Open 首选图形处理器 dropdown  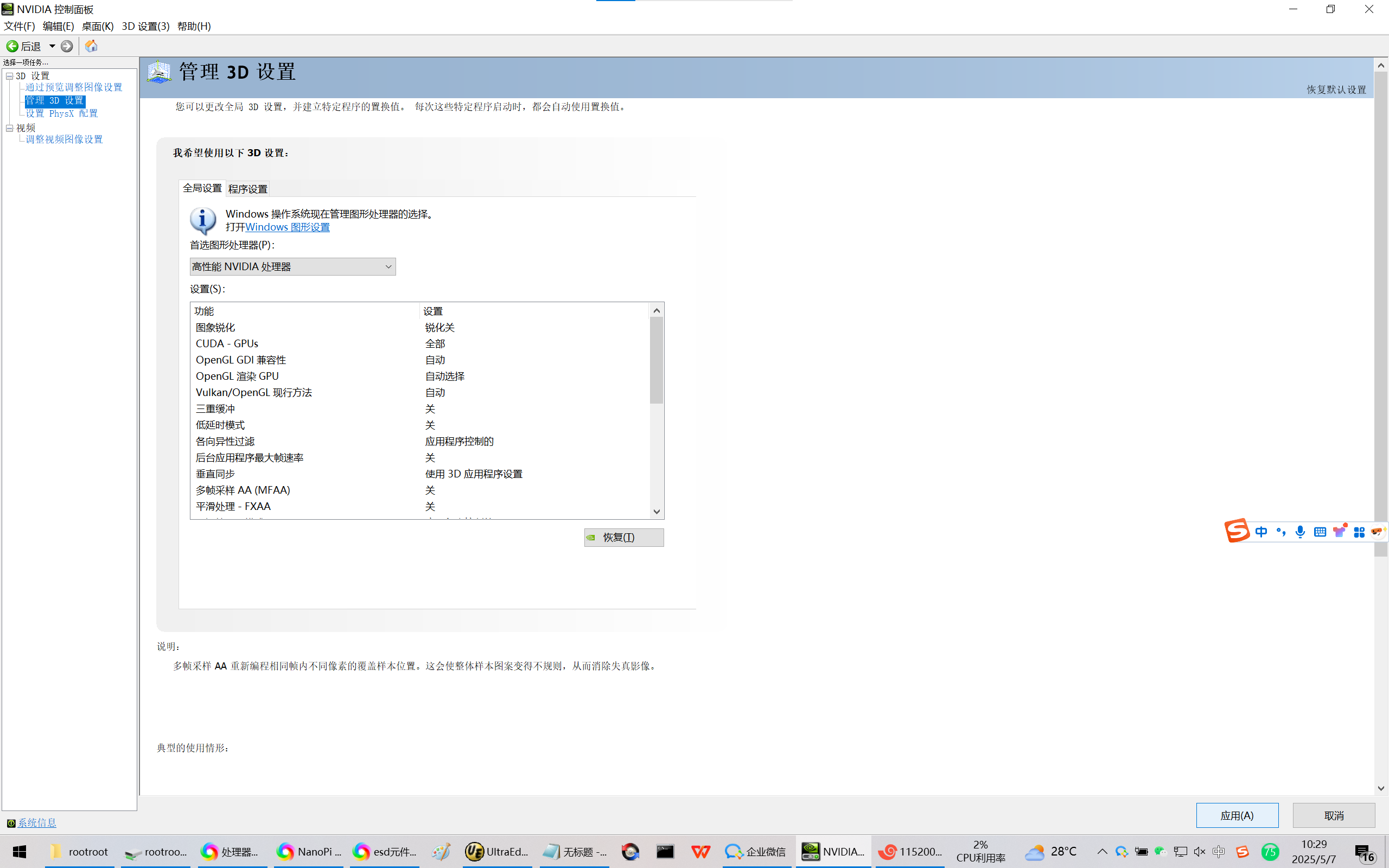pyautogui.click(x=292, y=266)
